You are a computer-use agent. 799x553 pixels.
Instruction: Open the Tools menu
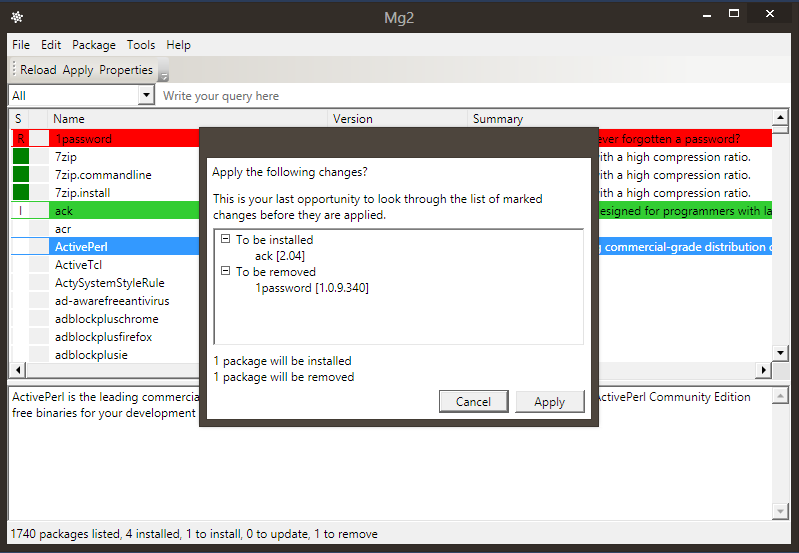pos(141,45)
